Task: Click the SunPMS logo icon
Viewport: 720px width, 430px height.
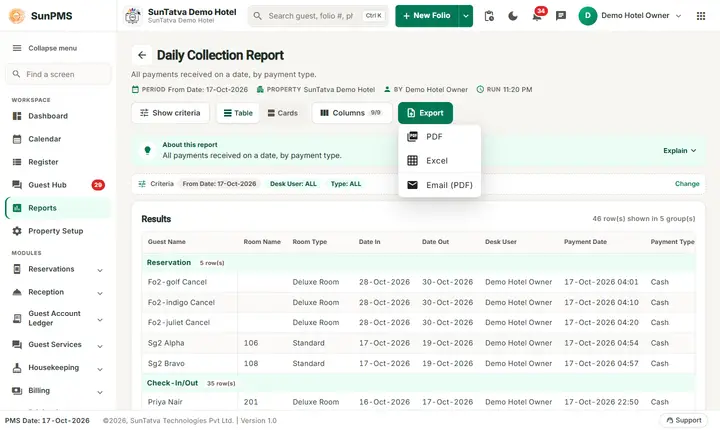Action: (17, 16)
